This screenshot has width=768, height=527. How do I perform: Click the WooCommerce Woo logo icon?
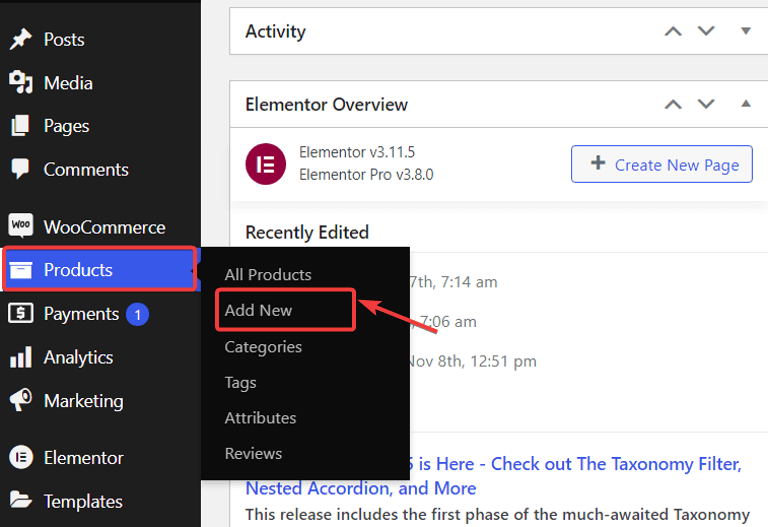click(21, 225)
